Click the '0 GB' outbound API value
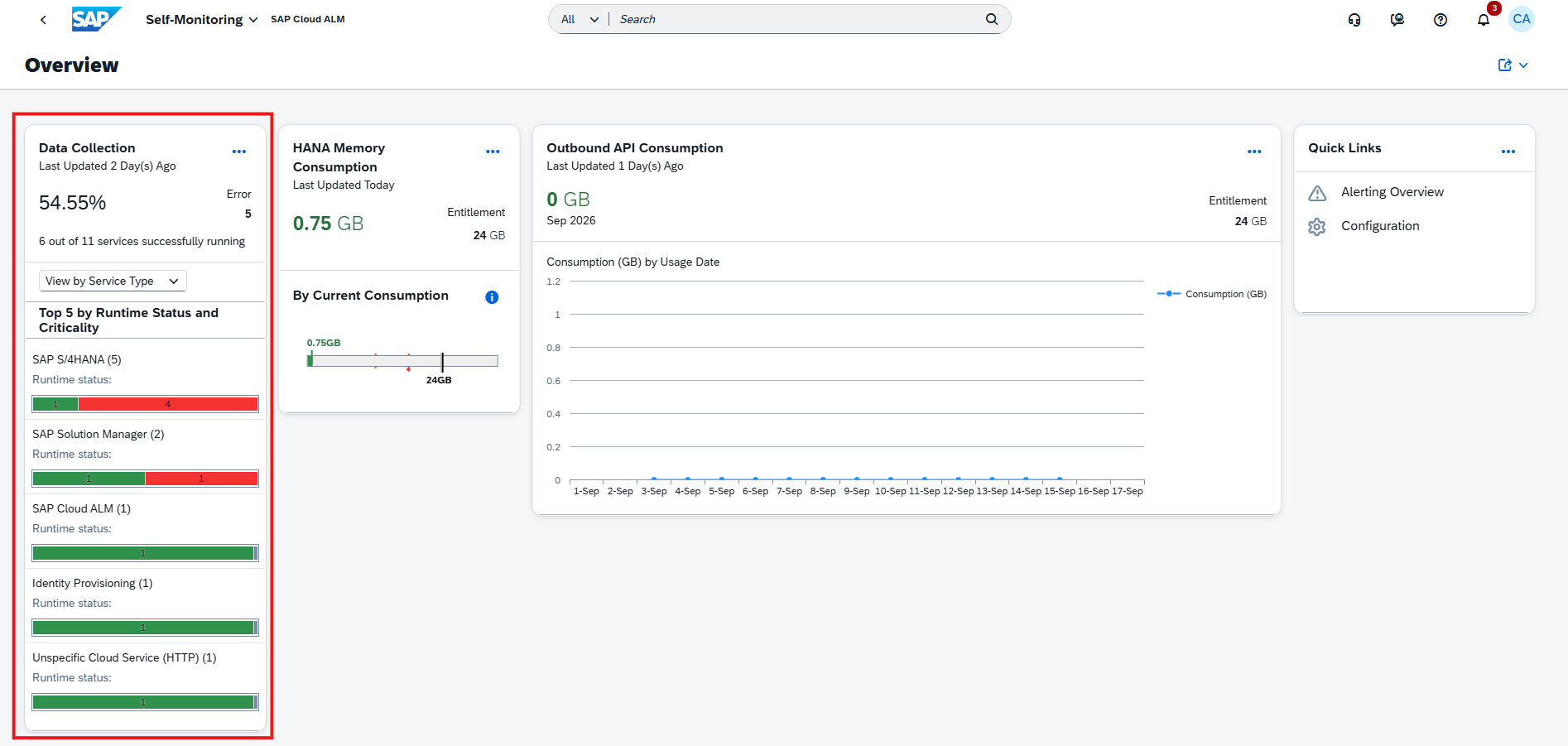The image size is (1568, 746). click(569, 200)
